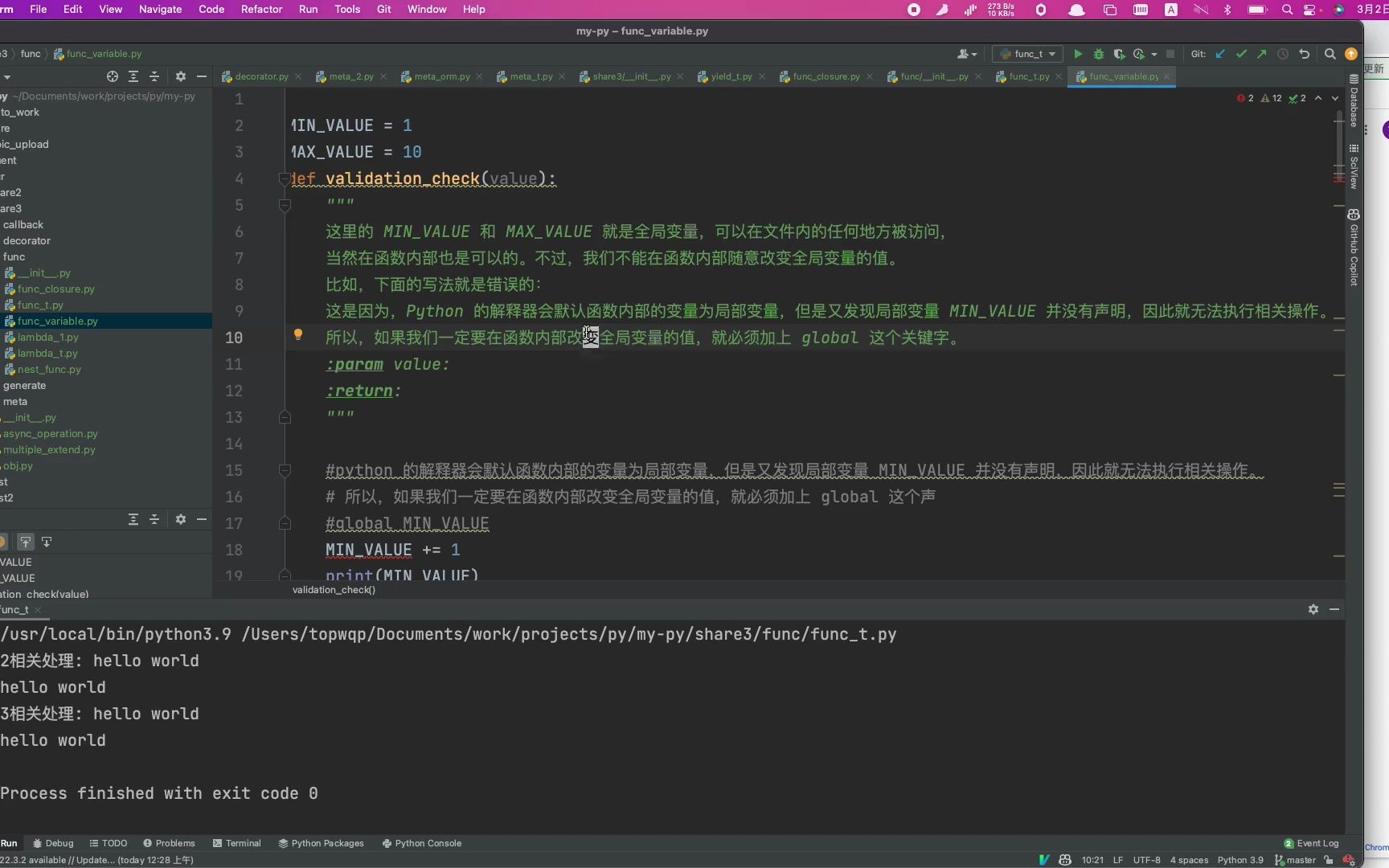The image size is (1389, 868).
Task: Open the run configuration dropdown func_t
Action: tap(1026, 54)
